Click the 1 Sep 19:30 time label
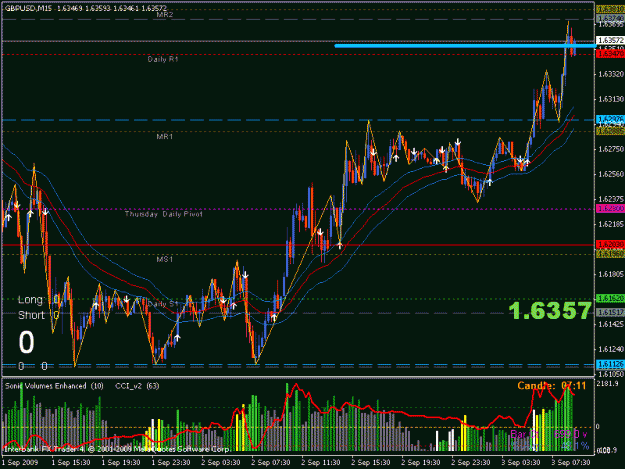The height and width of the screenshot is (469, 625). [x=121, y=463]
